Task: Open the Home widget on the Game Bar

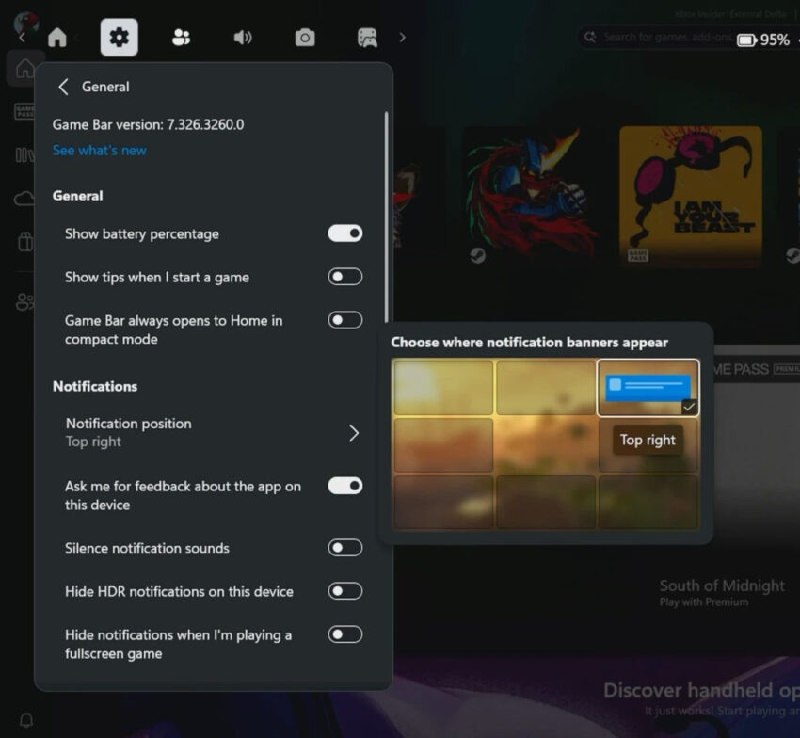Action: tap(59, 37)
